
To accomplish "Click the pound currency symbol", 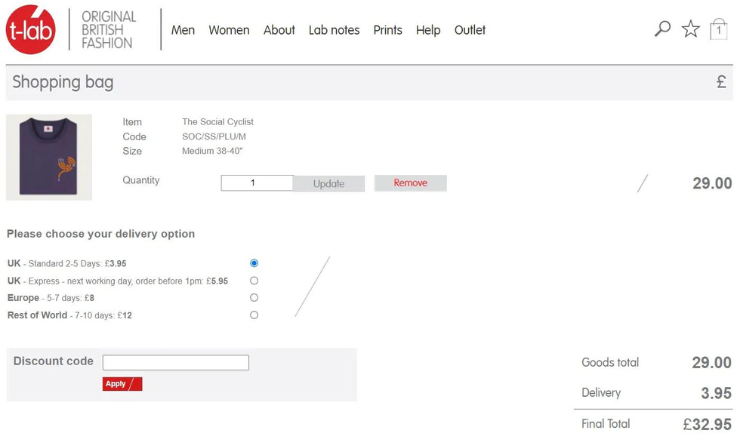I will point(721,82).
